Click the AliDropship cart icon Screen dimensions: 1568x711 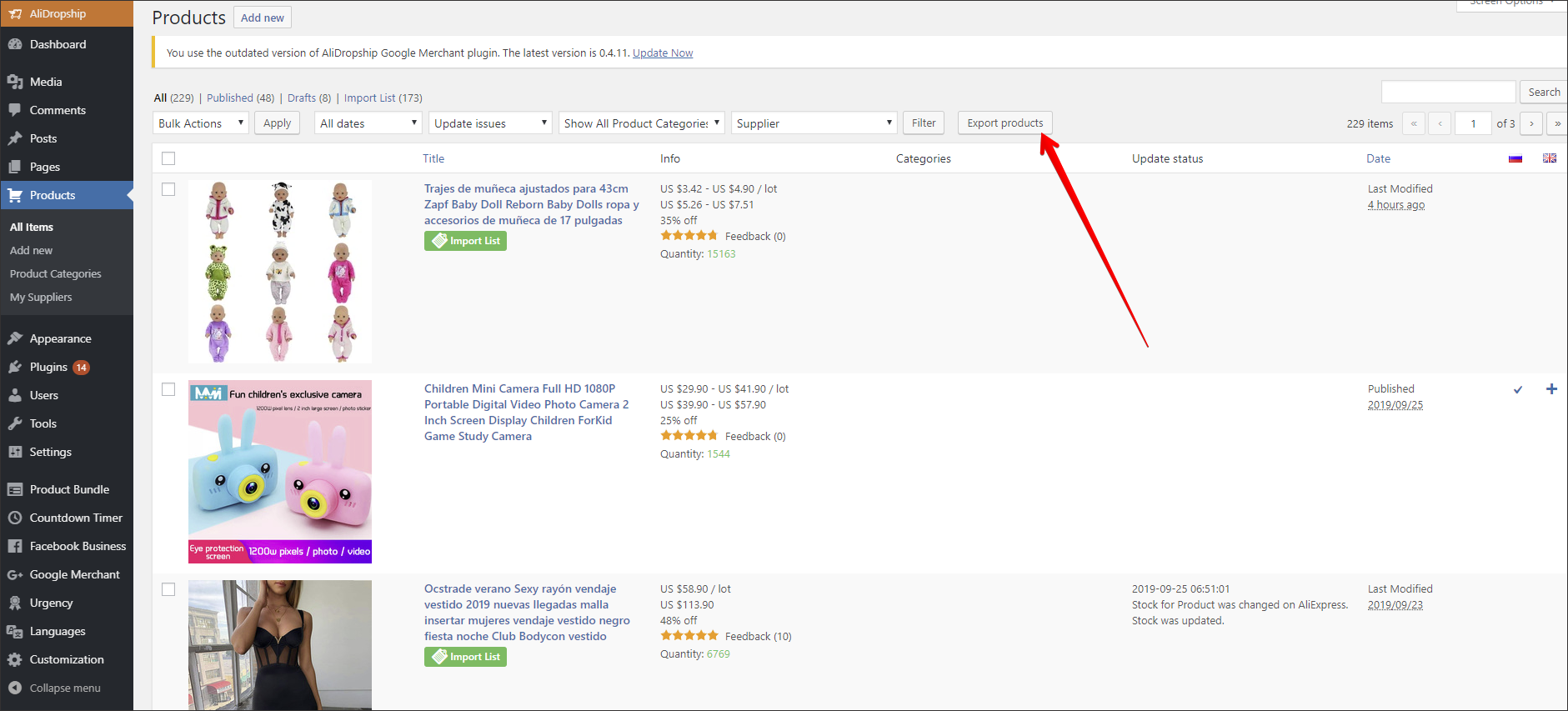(15, 13)
